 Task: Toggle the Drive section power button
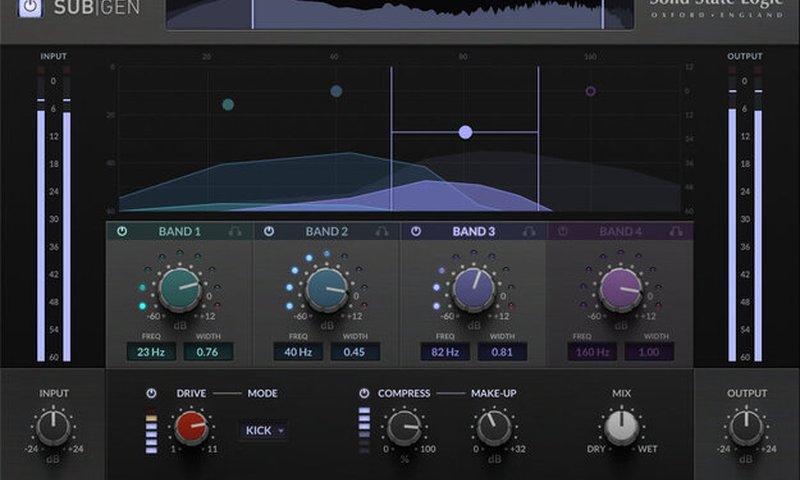click(151, 393)
